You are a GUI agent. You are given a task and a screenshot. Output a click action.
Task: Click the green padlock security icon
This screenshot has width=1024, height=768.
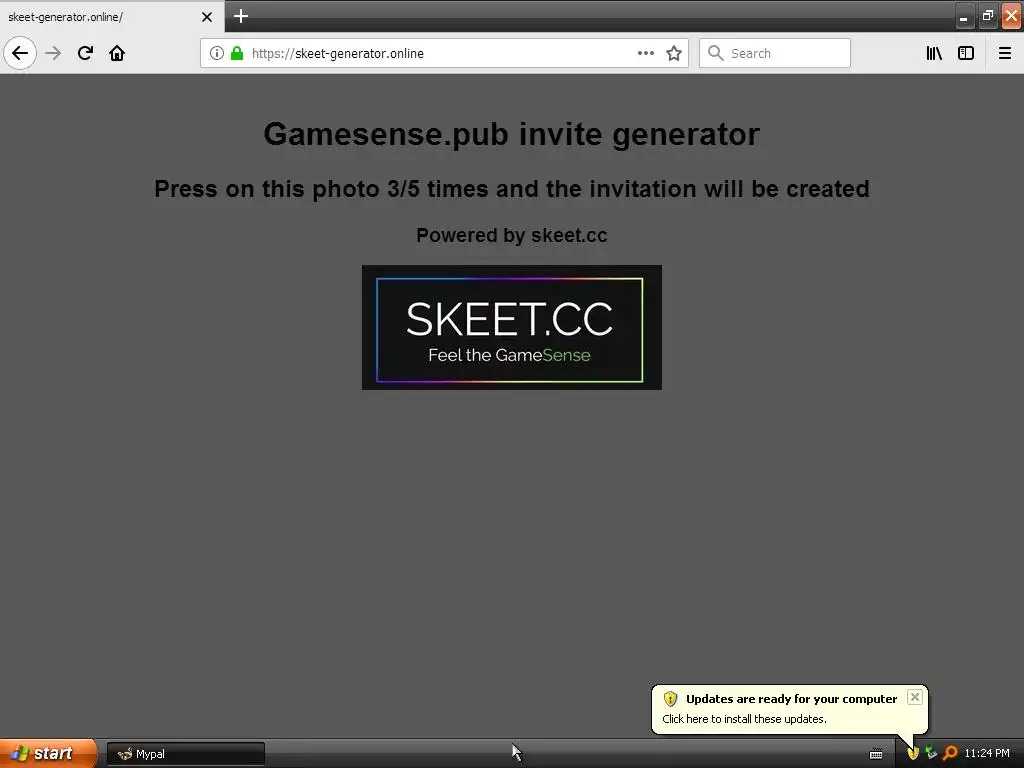[237, 53]
